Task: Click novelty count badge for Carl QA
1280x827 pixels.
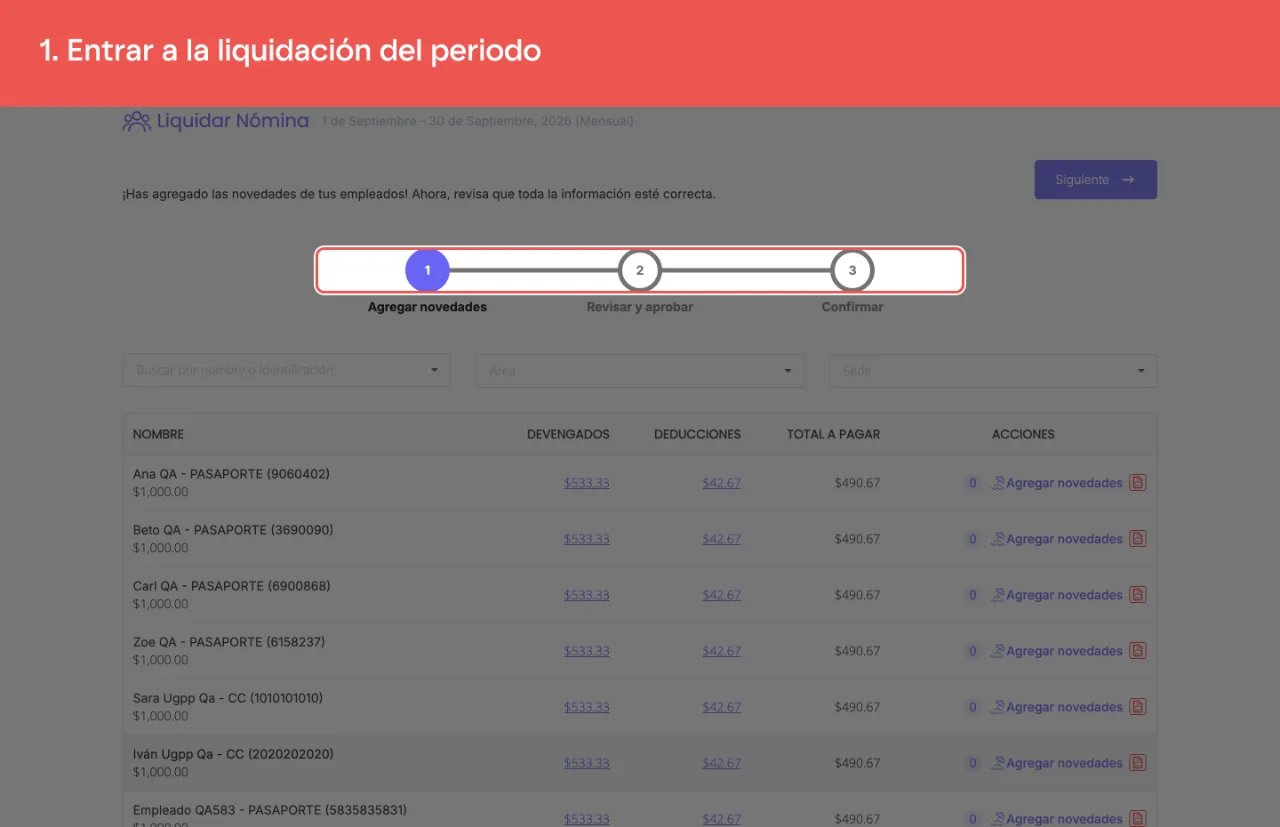Action: [972, 595]
